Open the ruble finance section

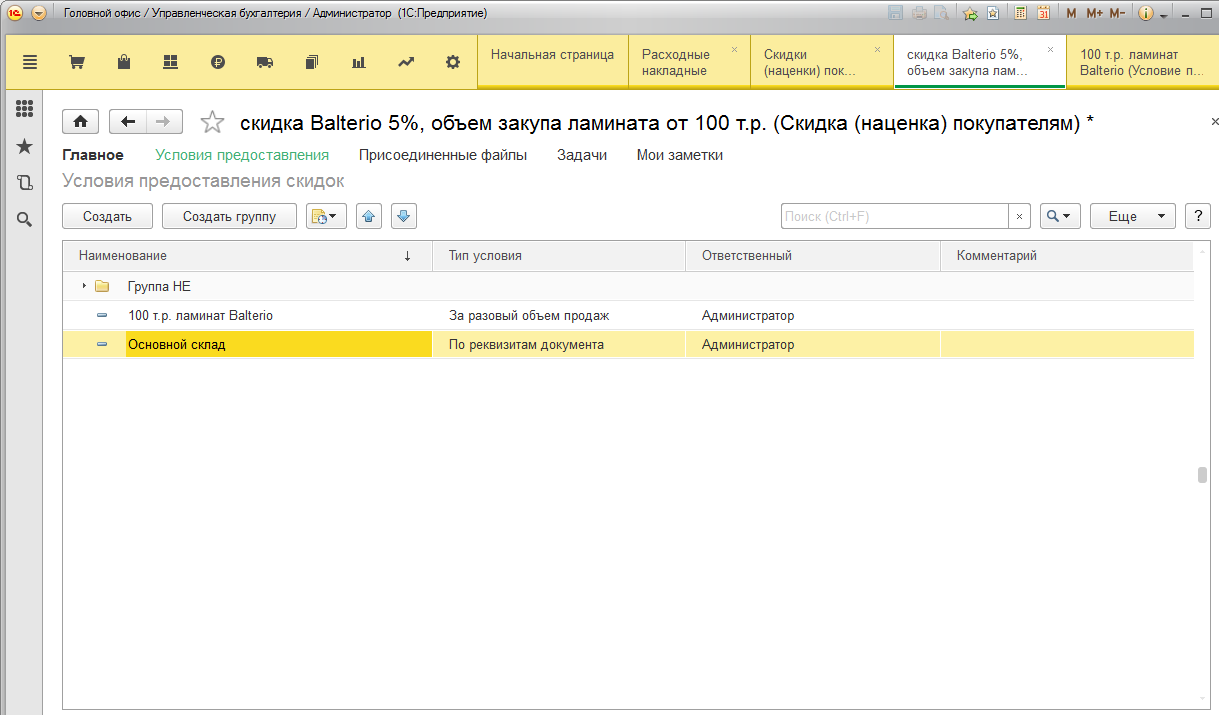(x=218, y=62)
